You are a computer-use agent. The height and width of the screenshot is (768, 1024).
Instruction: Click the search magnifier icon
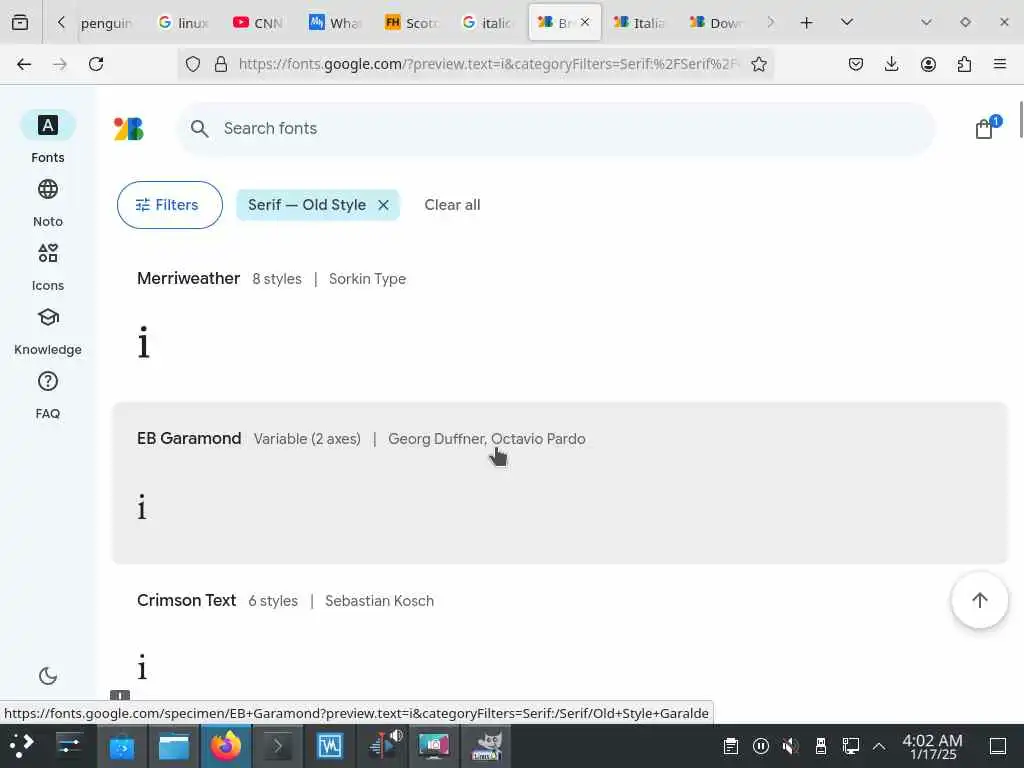(200, 129)
